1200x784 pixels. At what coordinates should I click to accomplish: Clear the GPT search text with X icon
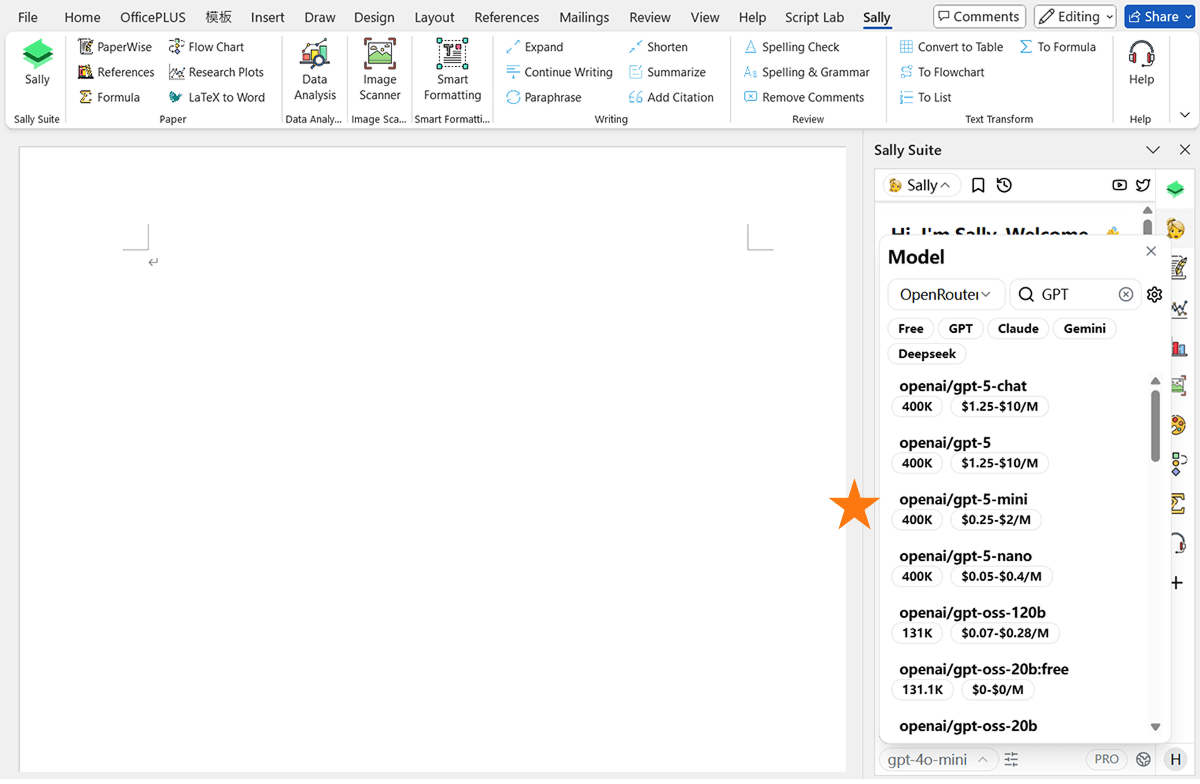[x=1126, y=294]
